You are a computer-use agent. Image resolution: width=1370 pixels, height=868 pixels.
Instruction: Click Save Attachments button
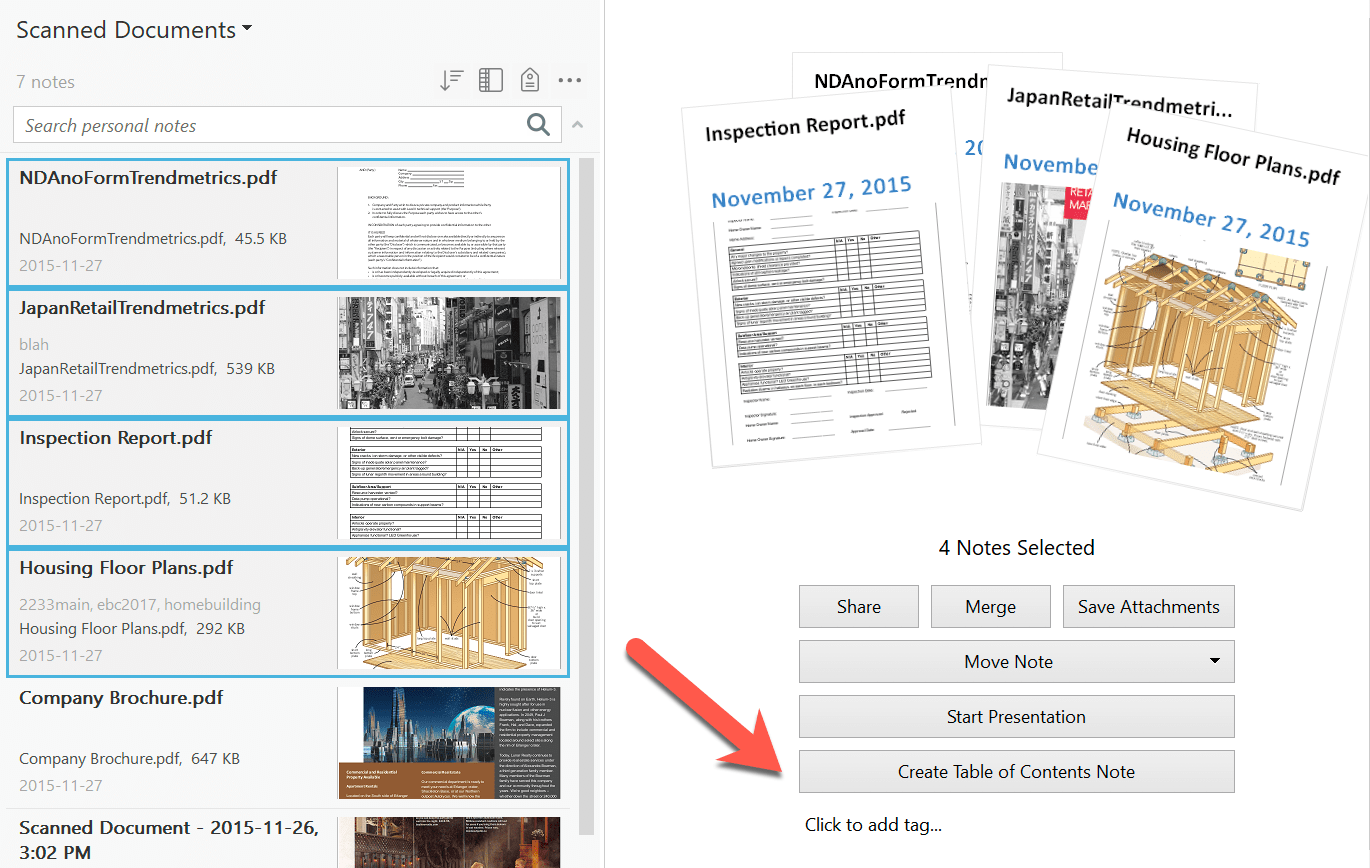[1149, 607]
